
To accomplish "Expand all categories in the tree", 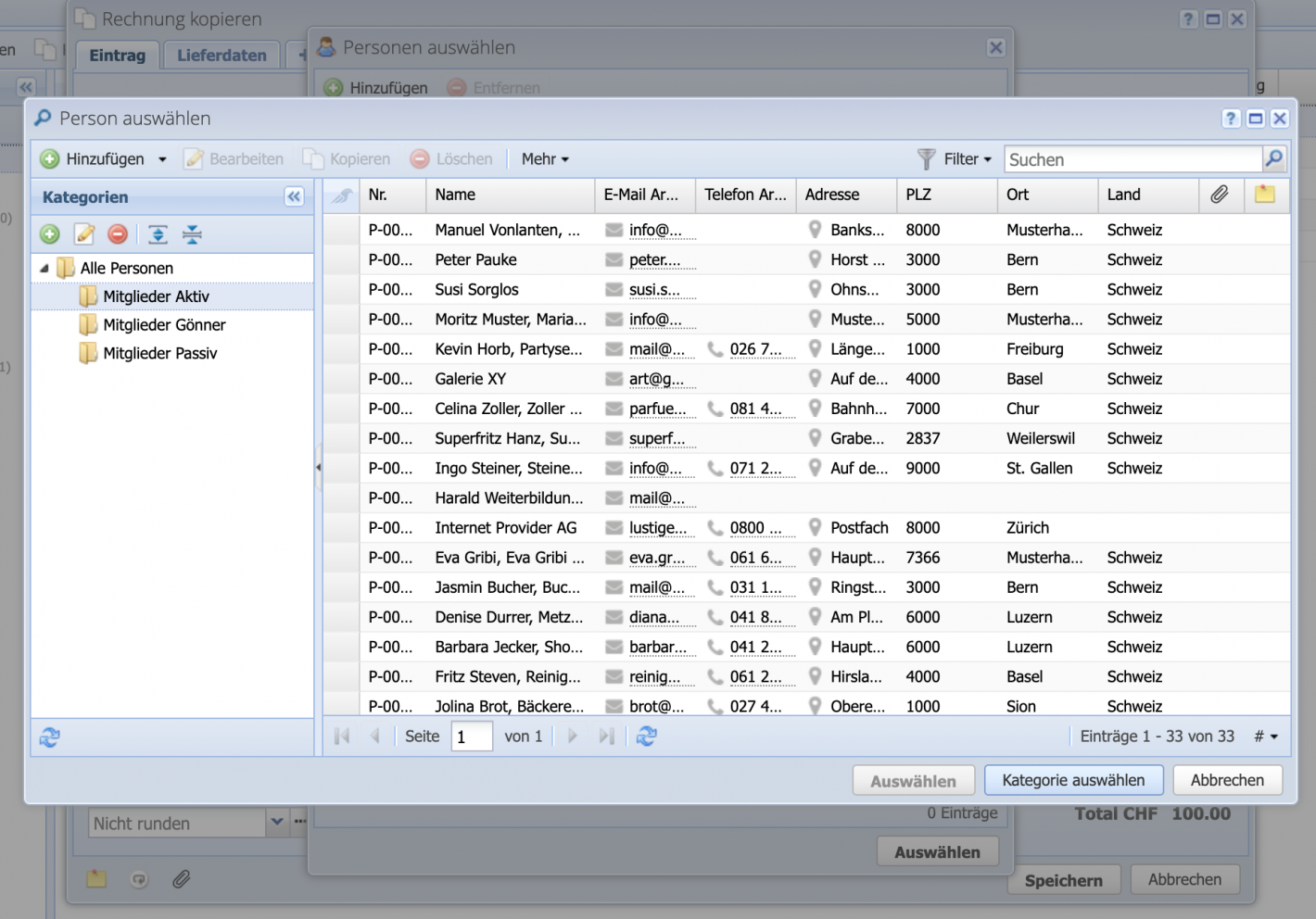I will click(x=158, y=234).
